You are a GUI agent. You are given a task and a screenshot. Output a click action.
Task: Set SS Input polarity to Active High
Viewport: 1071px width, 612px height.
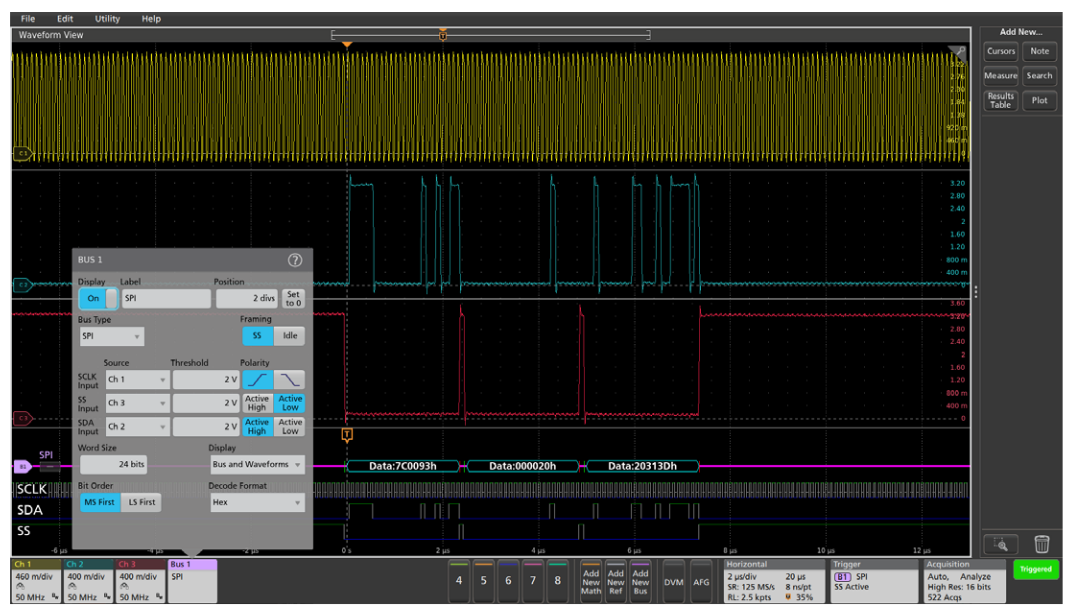pyautogui.click(x=256, y=404)
